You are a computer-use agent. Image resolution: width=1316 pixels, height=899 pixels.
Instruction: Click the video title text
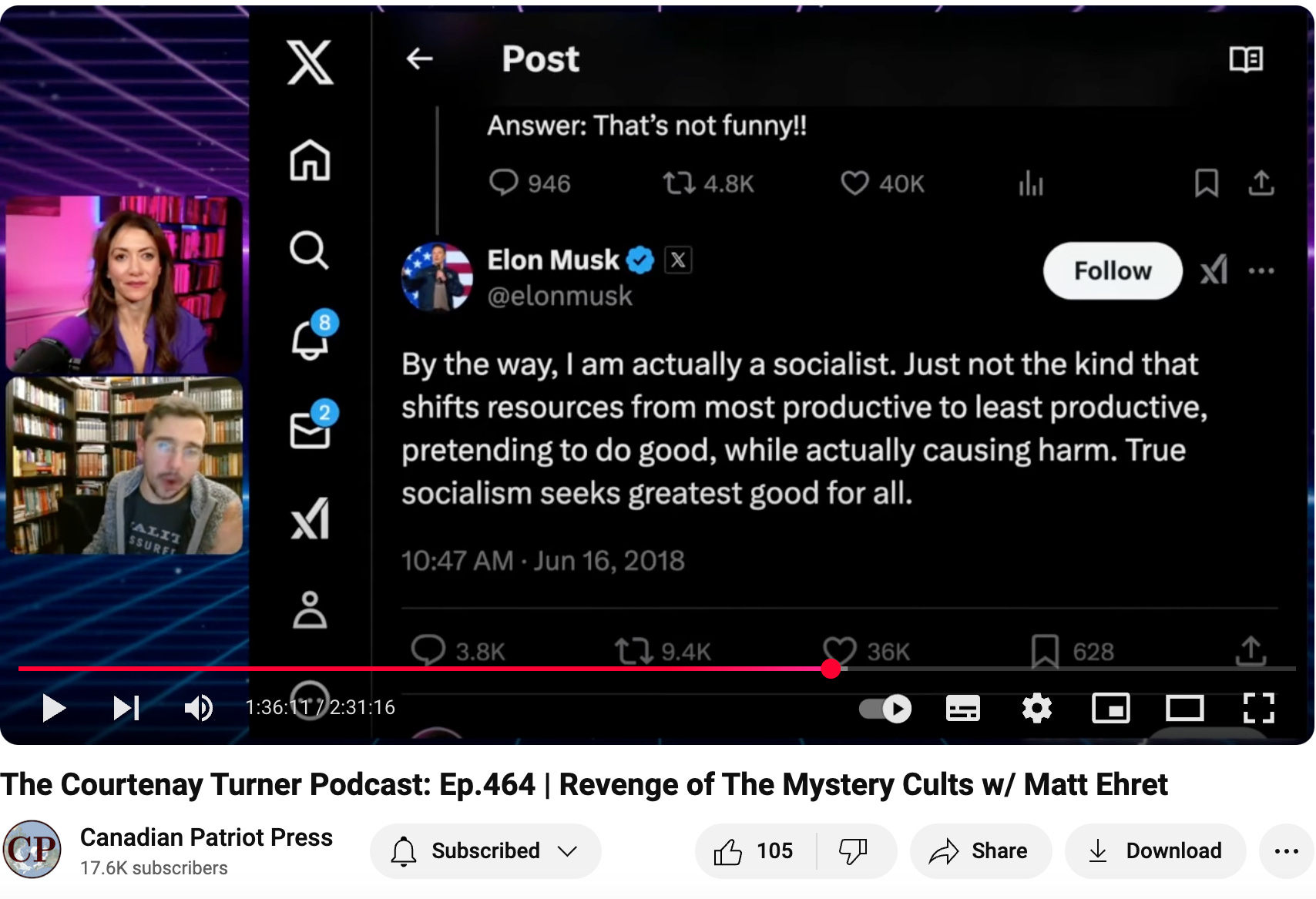click(x=583, y=785)
